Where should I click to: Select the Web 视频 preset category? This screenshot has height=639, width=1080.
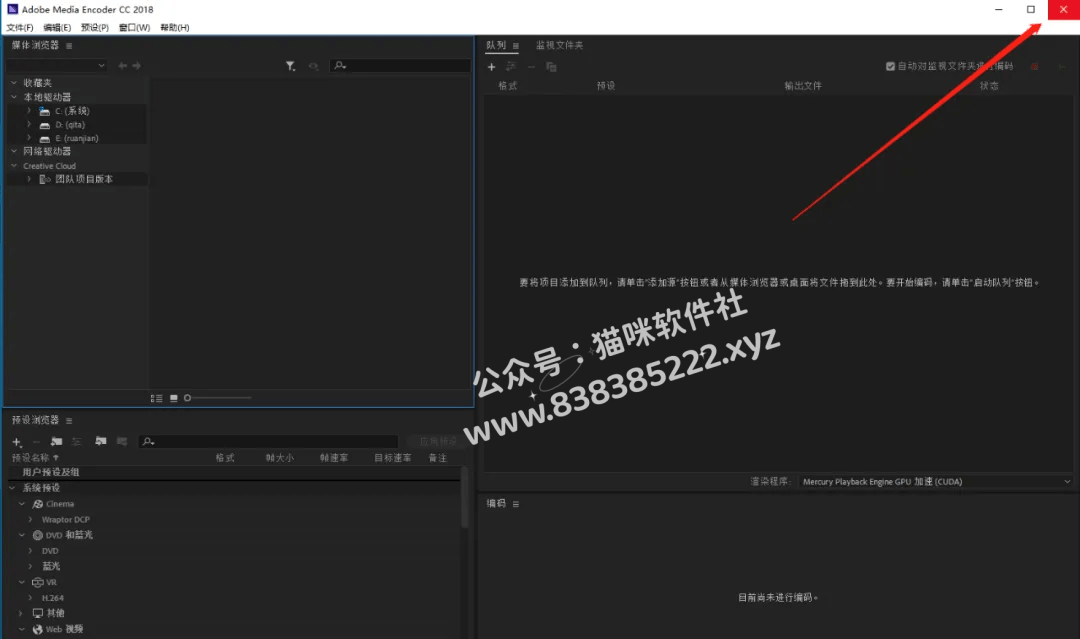64,629
